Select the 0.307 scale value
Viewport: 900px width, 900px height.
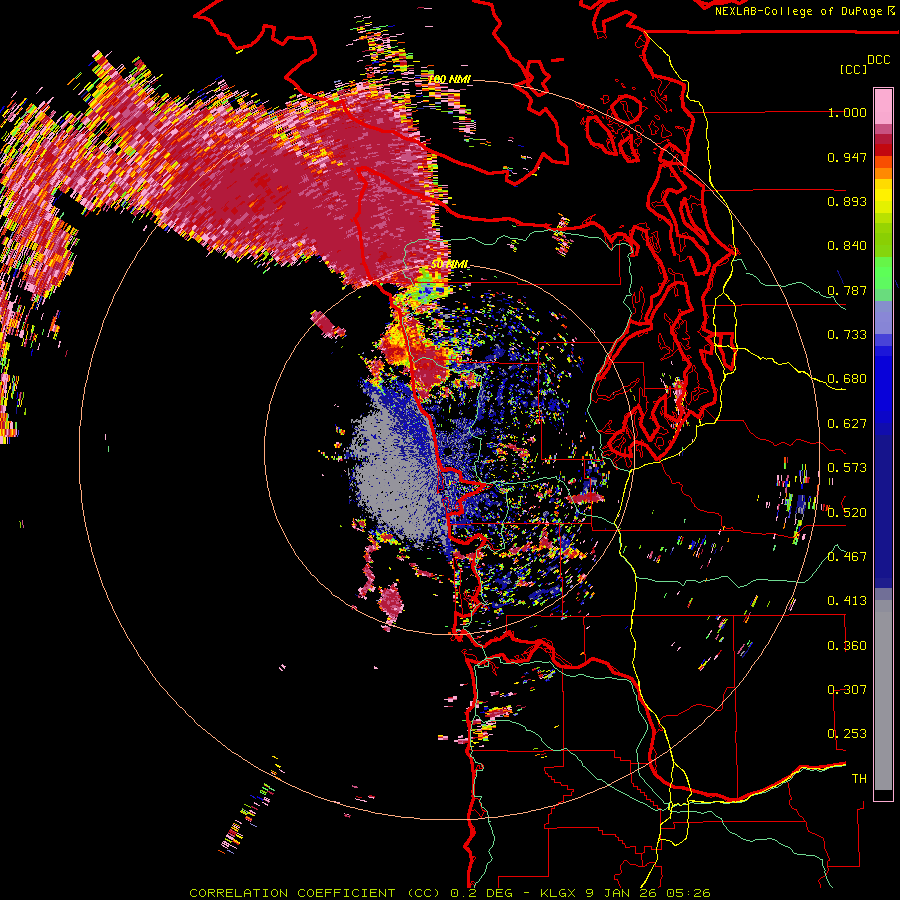(x=847, y=690)
